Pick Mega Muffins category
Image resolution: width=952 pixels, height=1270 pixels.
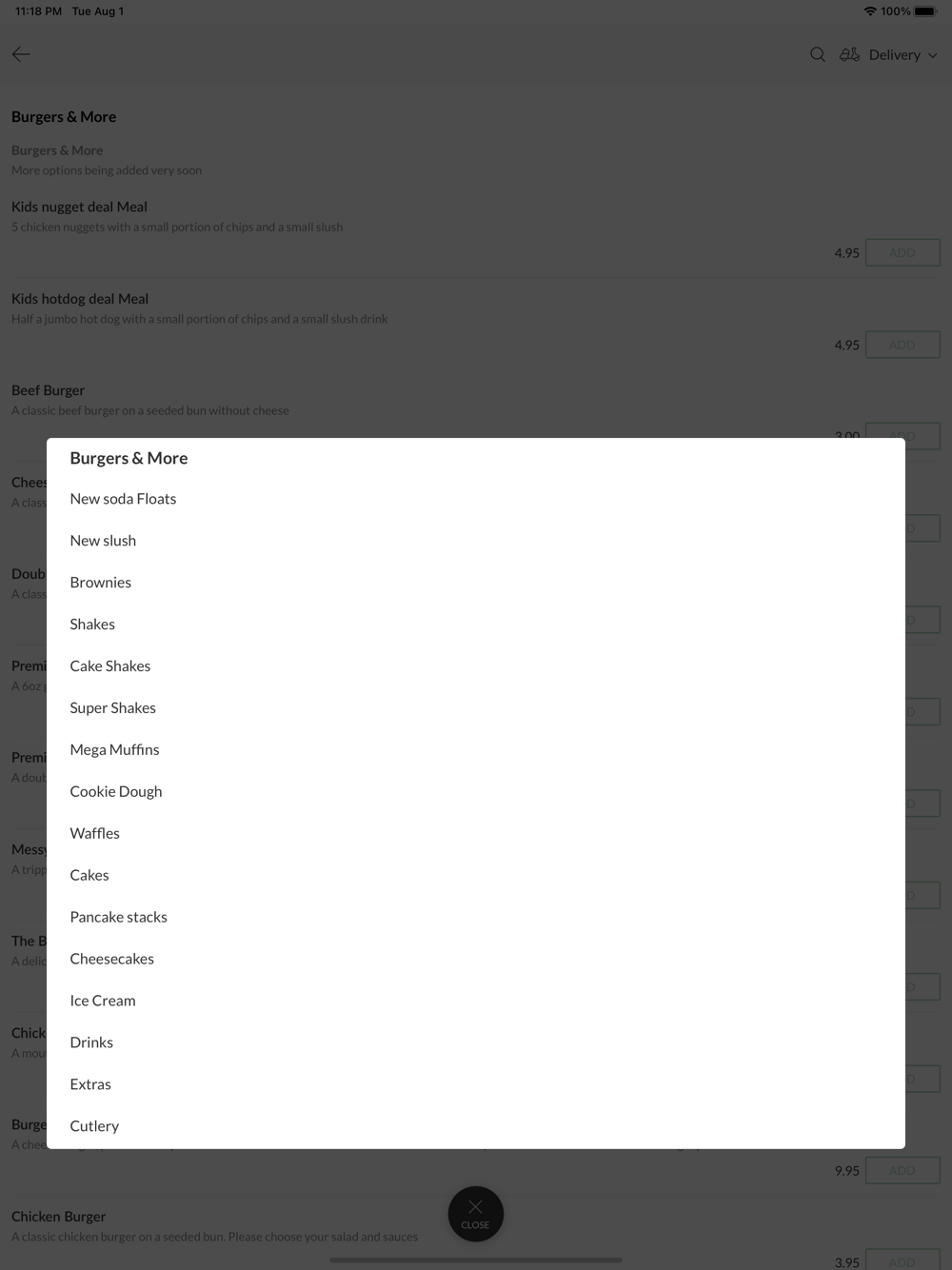click(x=114, y=750)
